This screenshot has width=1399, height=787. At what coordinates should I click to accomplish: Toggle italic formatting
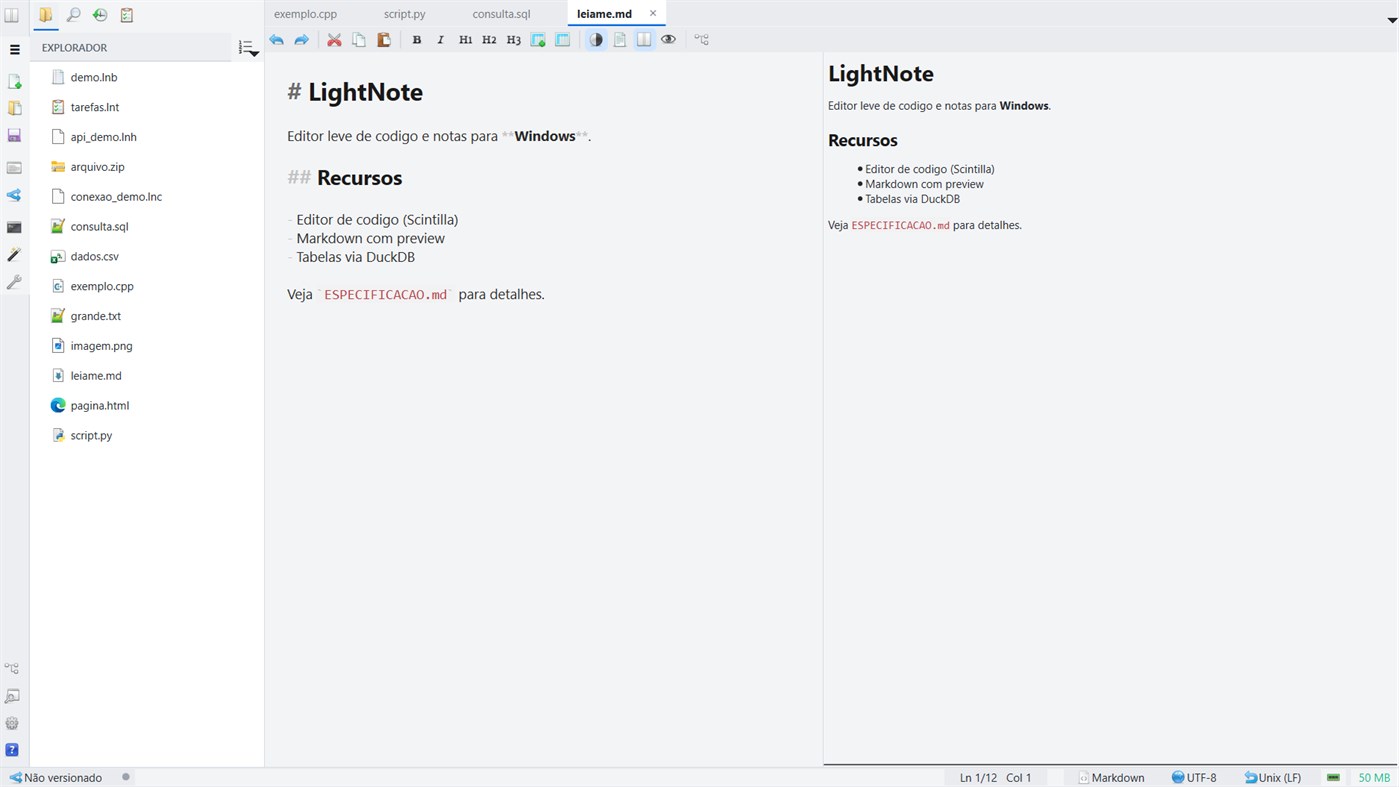[x=441, y=40]
